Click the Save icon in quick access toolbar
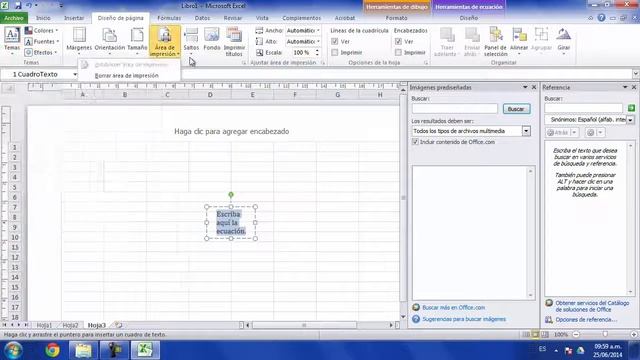The width and height of the screenshot is (640, 360). point(18,5)
